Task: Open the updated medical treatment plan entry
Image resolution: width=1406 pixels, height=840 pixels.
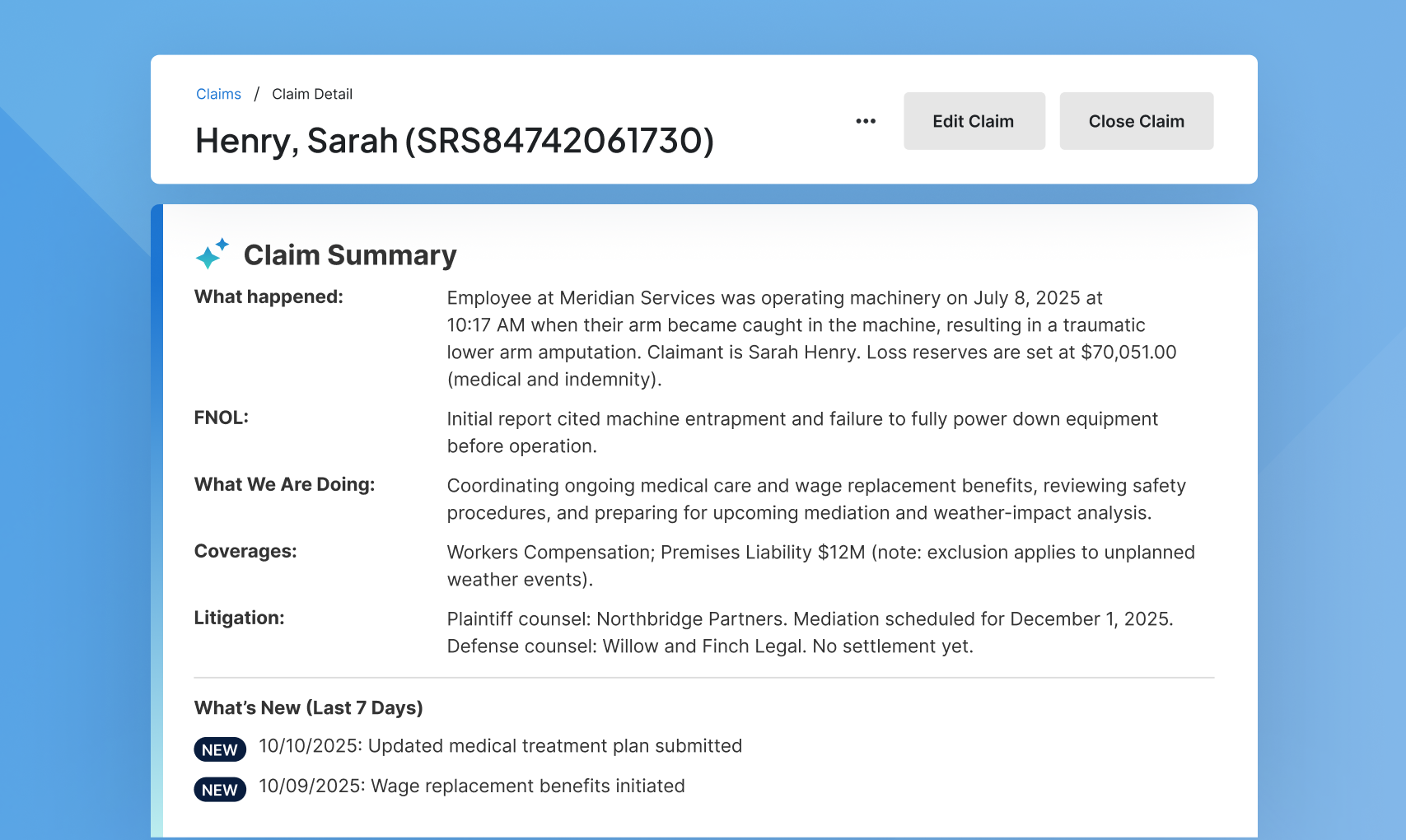Action: click(500, 746)
